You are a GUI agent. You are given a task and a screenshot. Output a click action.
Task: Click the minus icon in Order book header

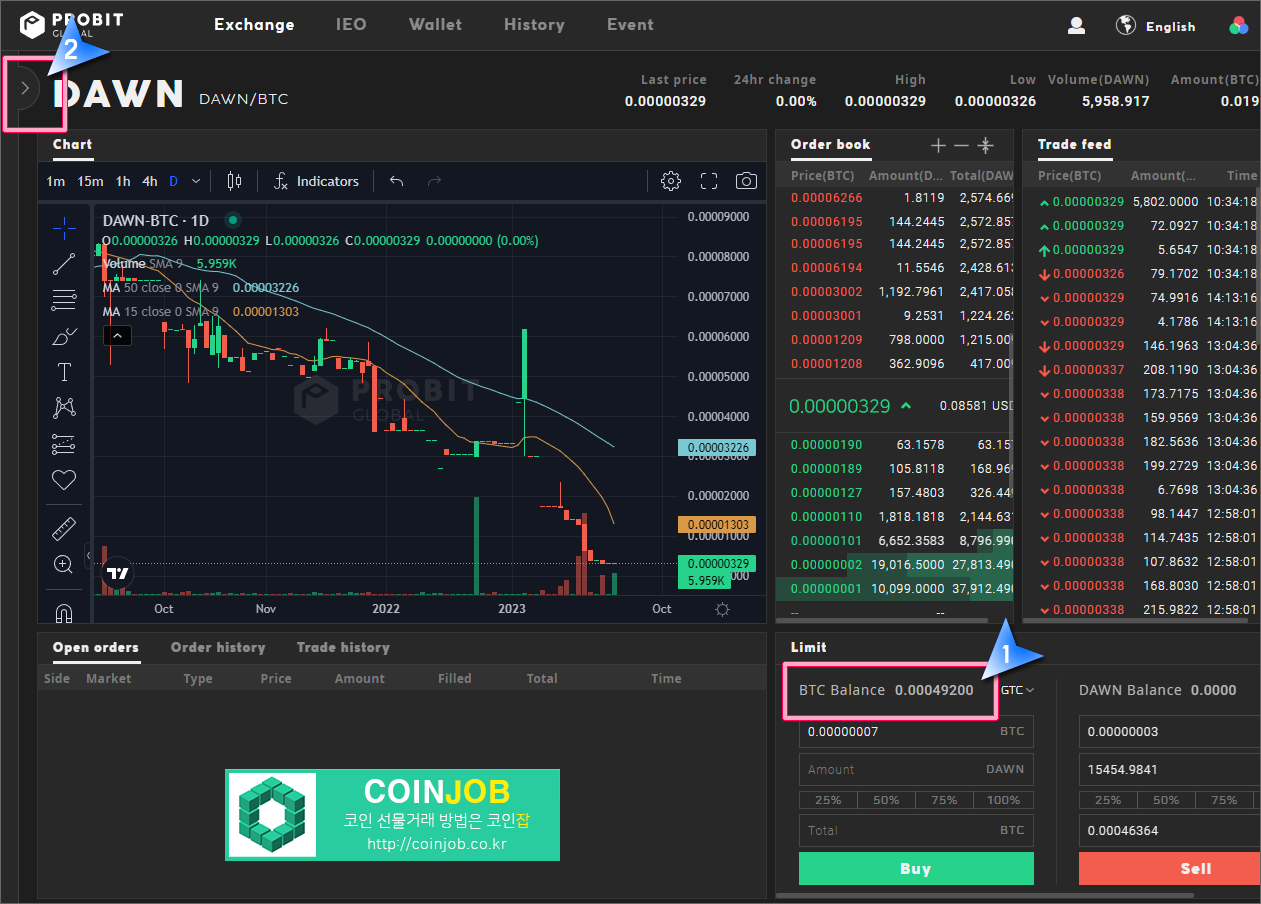[x=961, y=146]
